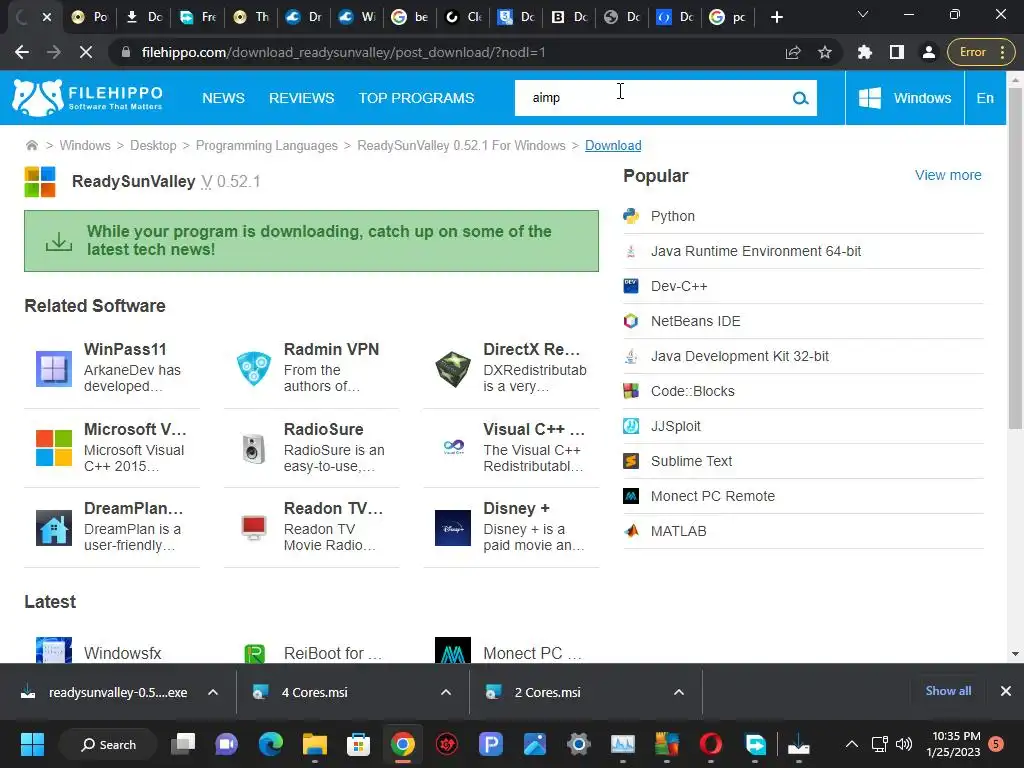
Task: Click Show all downloads
Action: pyautogui.click(x=948, y=691)
